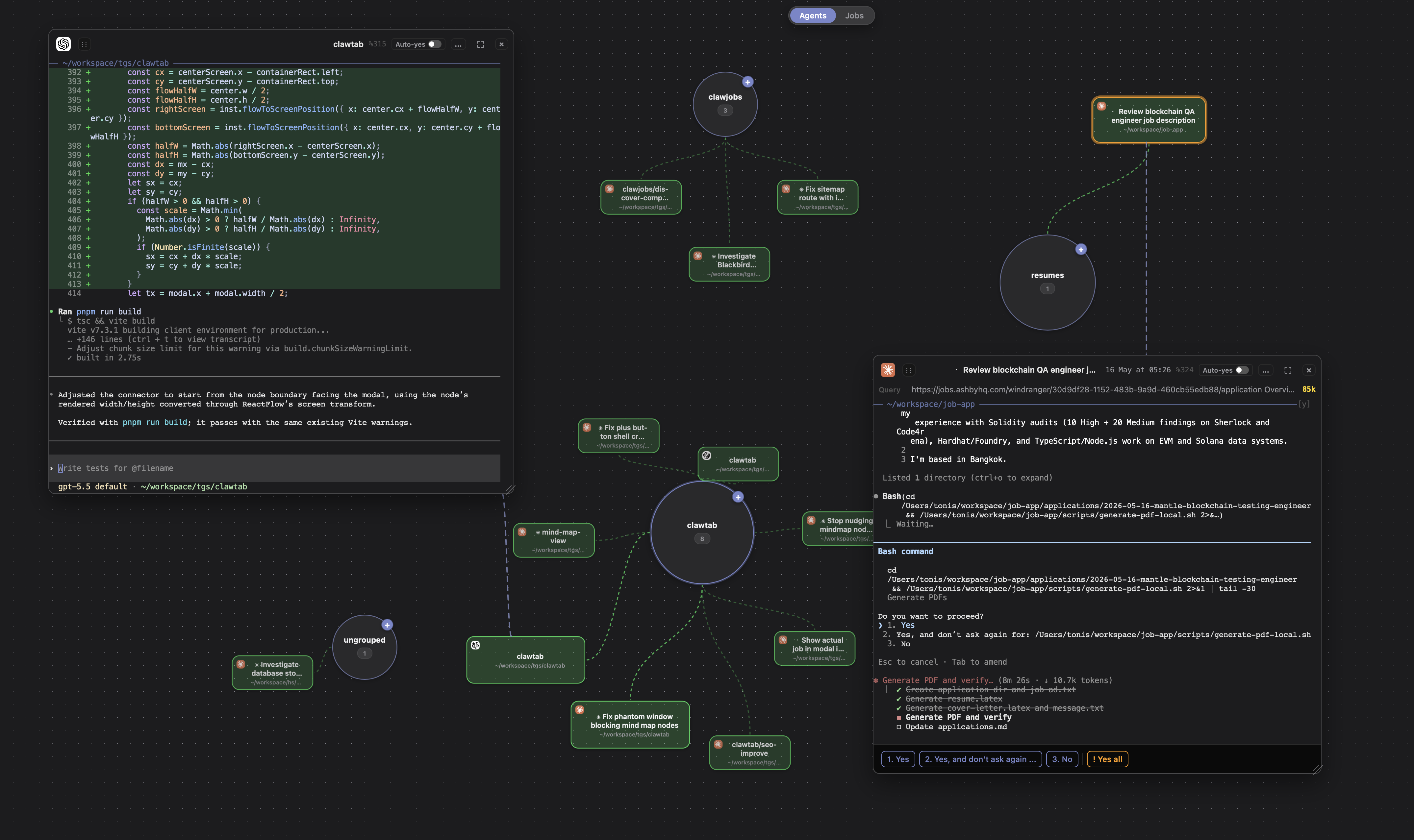Image resolution: width=1414 pixels, height=840 pixels.
Task: Click 'gpt-5.5 default' model status text
Action: coord(92,487)
